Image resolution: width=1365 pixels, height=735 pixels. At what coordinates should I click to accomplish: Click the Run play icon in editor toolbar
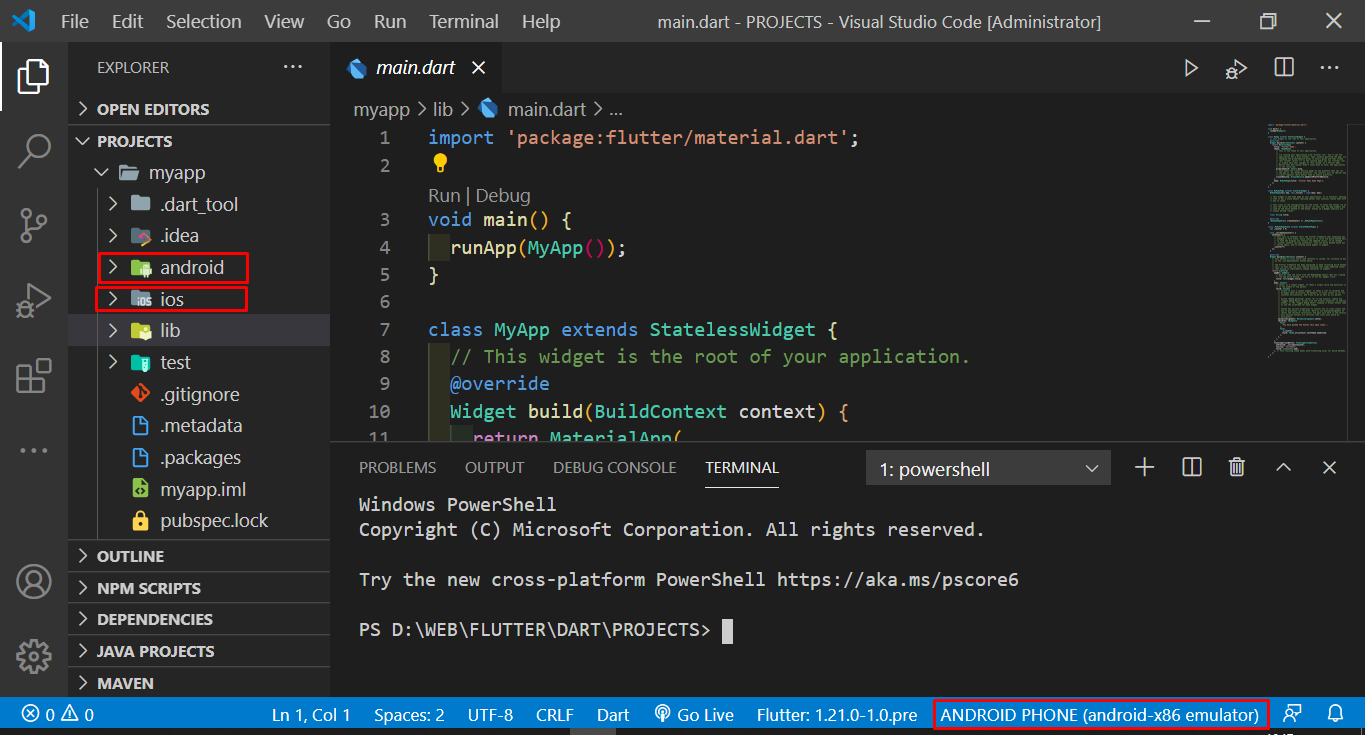click(1191, 68)
